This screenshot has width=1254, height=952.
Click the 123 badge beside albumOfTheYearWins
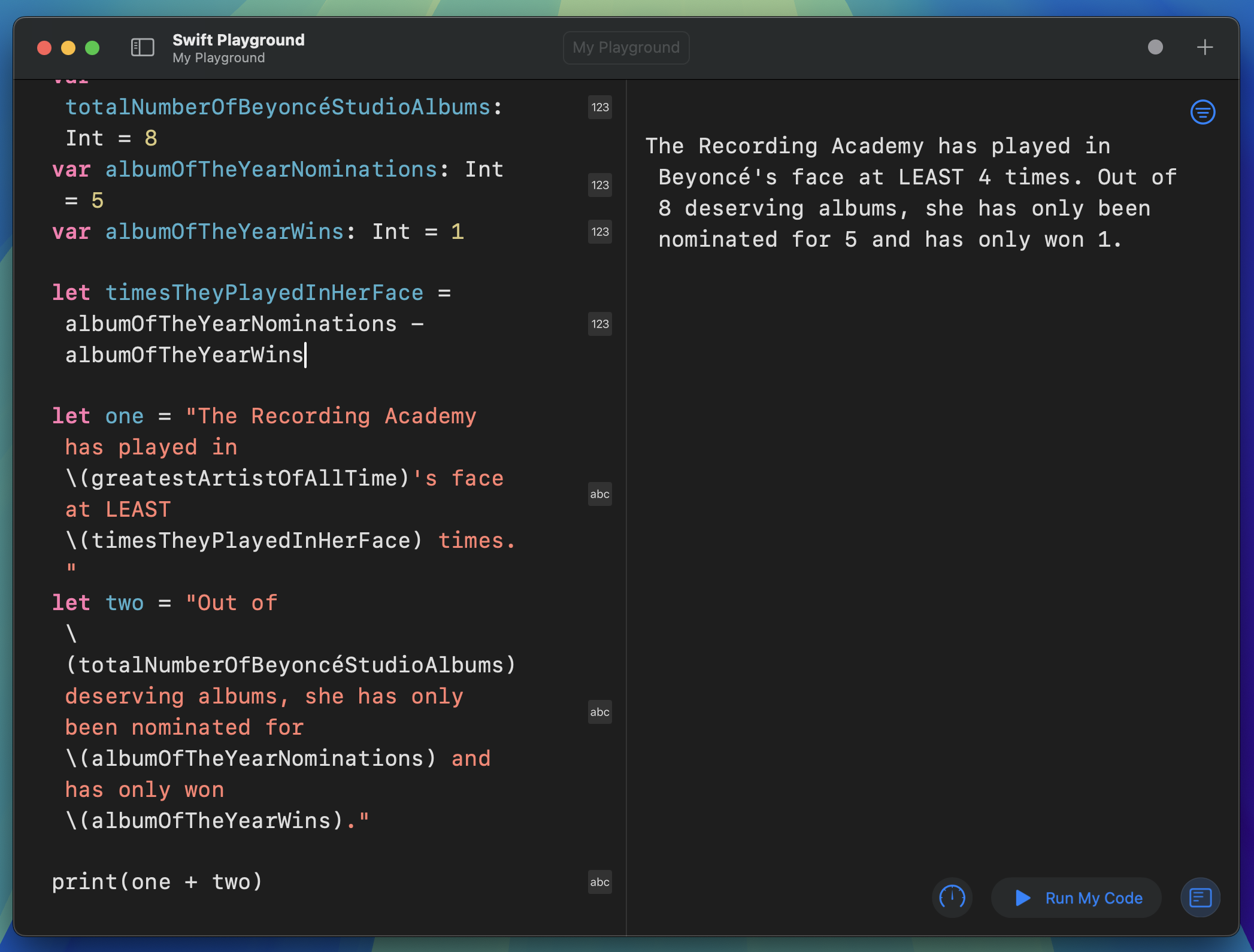pyautogui.click(x=599, y=232)
